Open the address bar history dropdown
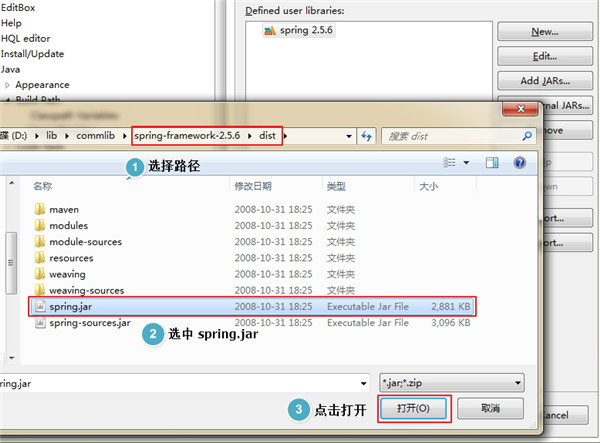The width and height of the screenshot is (600, 443). click(349, 136)
